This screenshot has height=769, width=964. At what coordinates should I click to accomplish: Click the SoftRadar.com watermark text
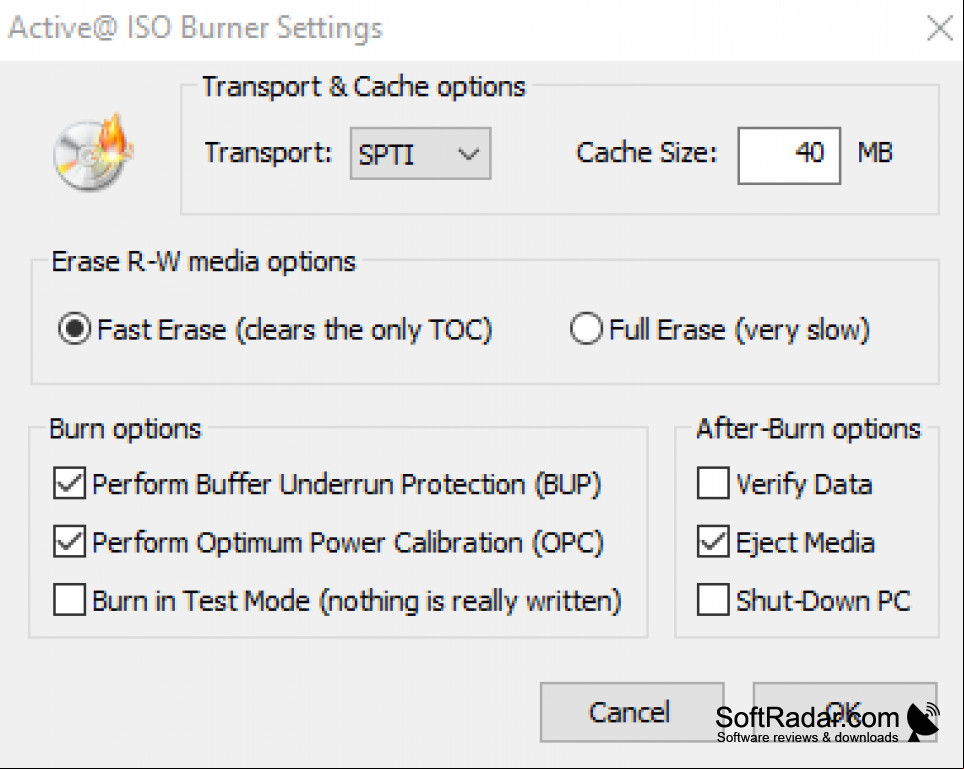pyautogui.click(x=807, y=718)
